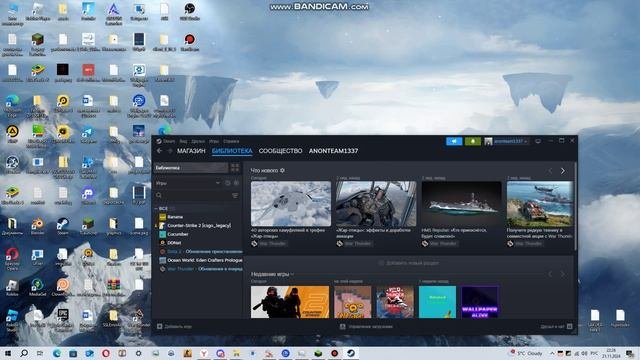The image size is (640, 360).
Task: Open Task View in the taskbar
Action: (40, 353)
